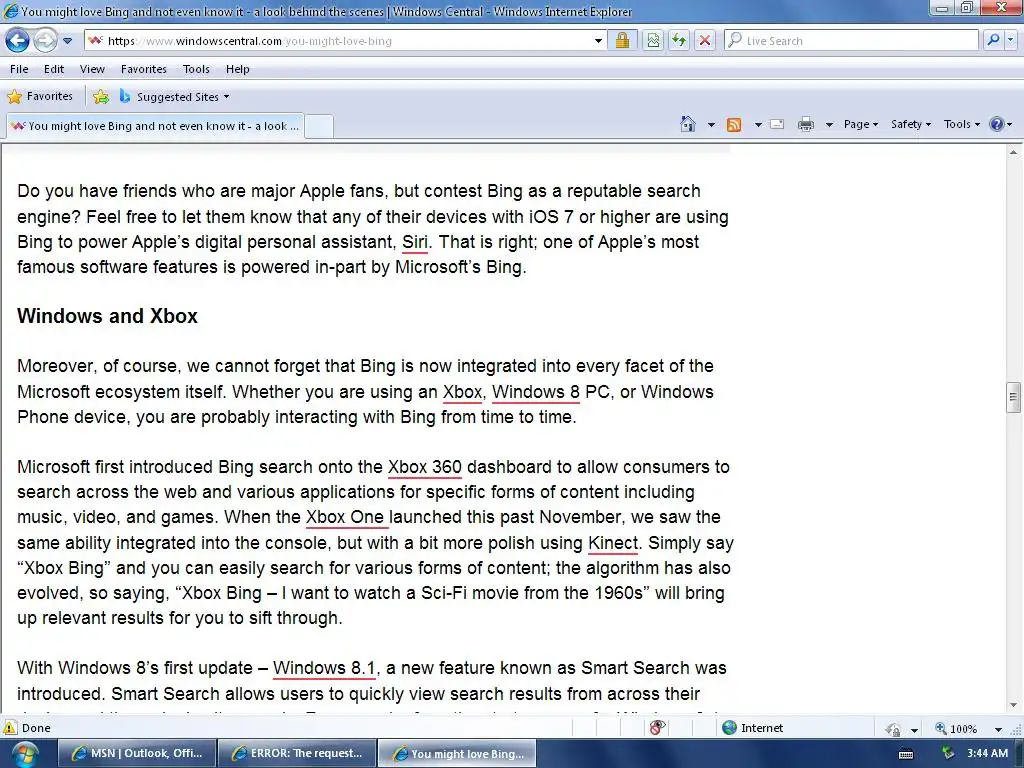Stop loading with the red X

click(705, 40)
